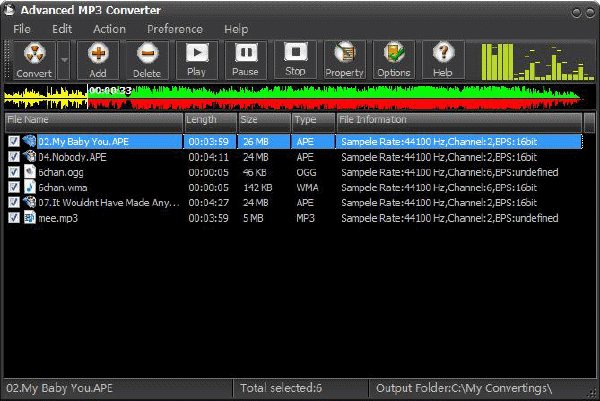Viewport: 600px width, 401px height.
Task: Pause the current playback
Action: tap(246, 60)
